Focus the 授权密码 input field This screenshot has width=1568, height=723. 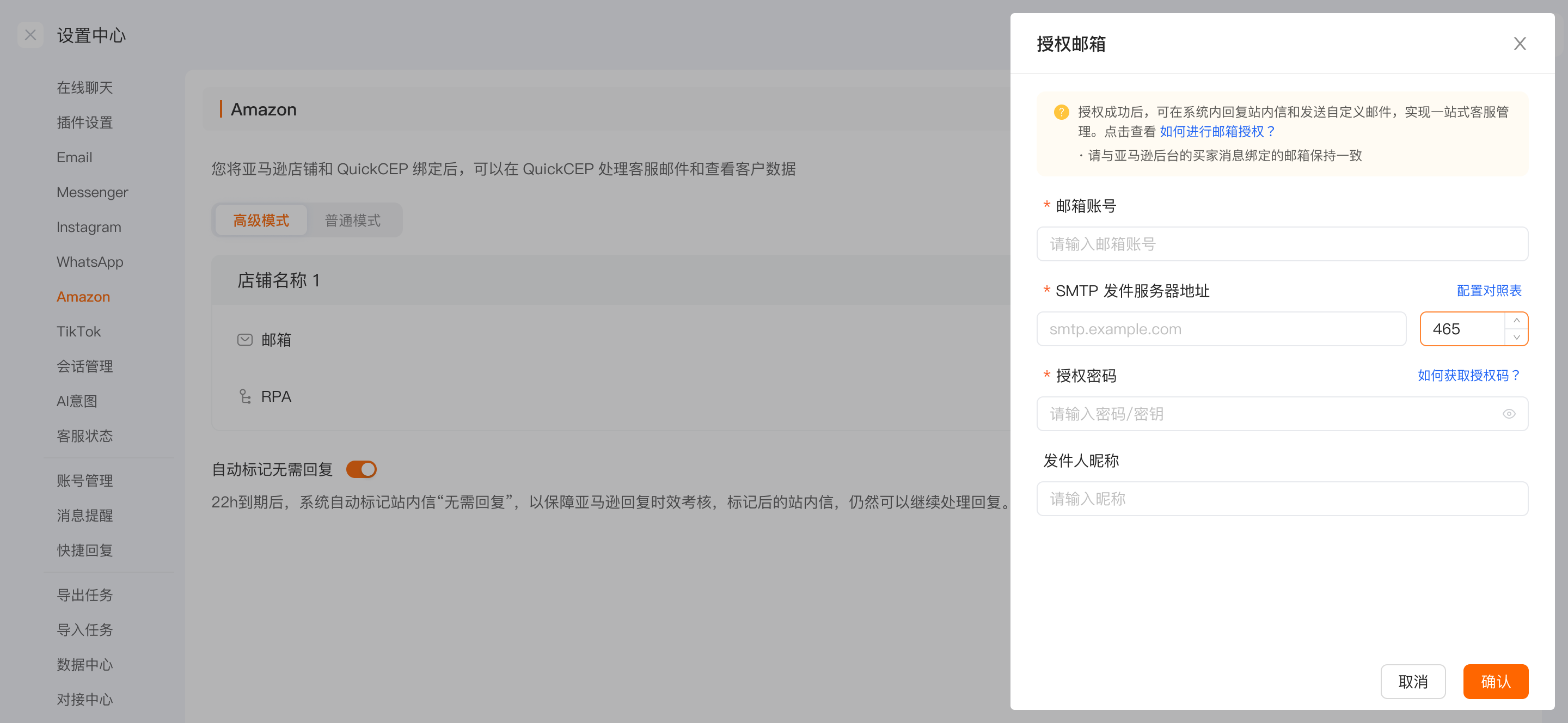pos(1282,414)
